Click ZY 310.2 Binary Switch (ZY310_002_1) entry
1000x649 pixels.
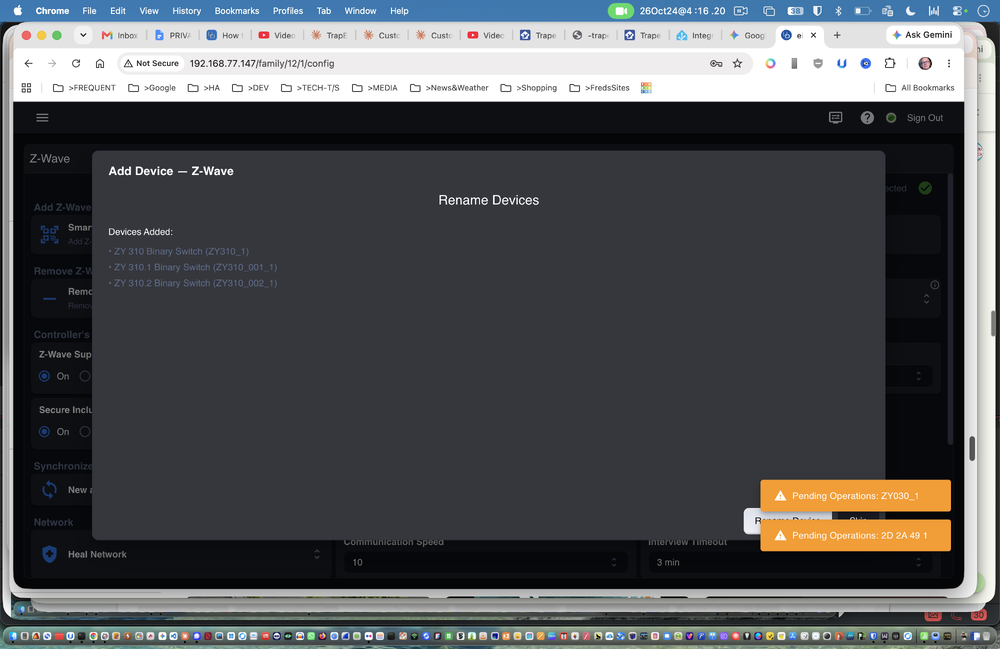click(195, 283)
